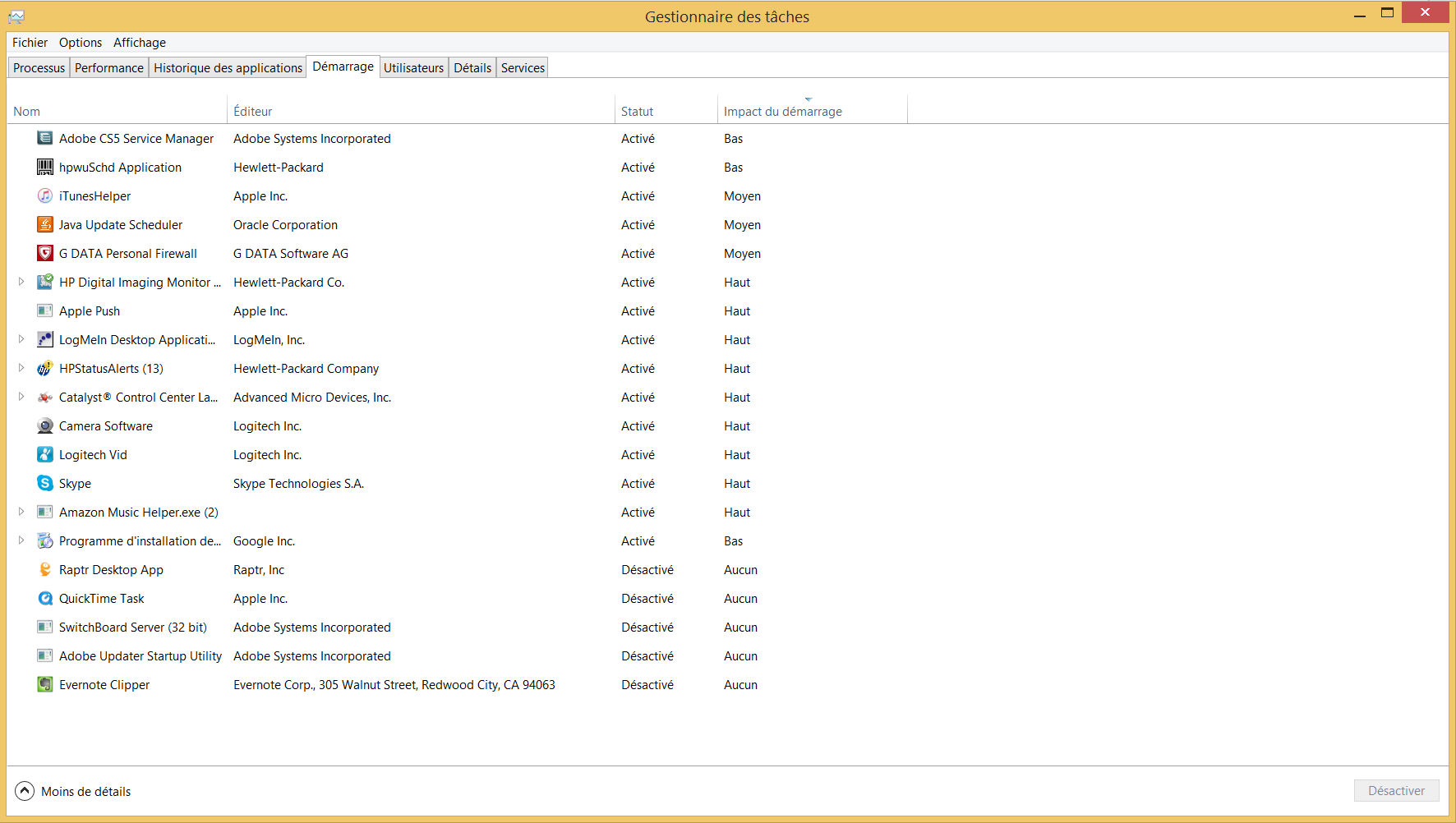Click Désactivé status of QuickTime Task
Screen dimensions: 1456x823
point(647,598)
